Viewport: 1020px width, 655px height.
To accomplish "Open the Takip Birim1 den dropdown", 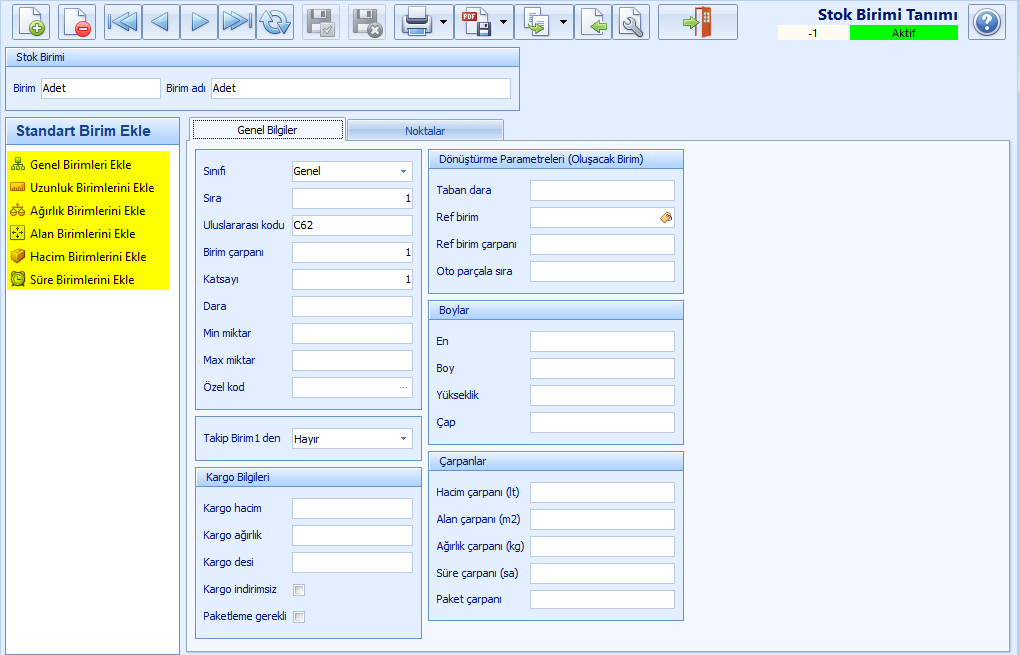I will 403,439.
